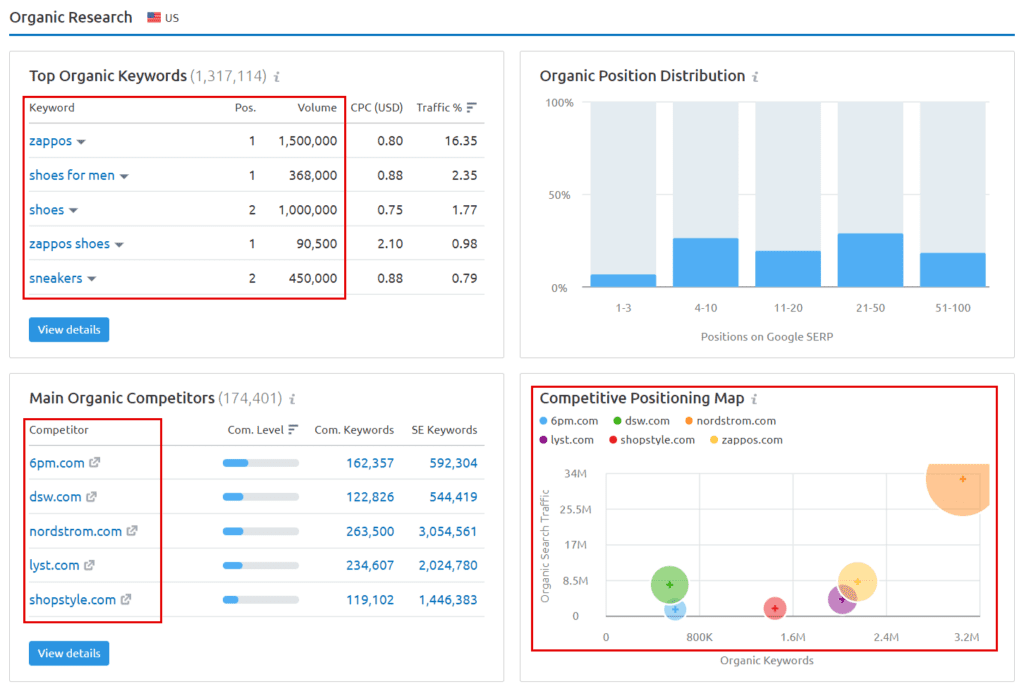The width and height of the screenshot is (1024, 691).
Task: Click the 4-10 positions bar in chart
Action: (x=705, y=263)
